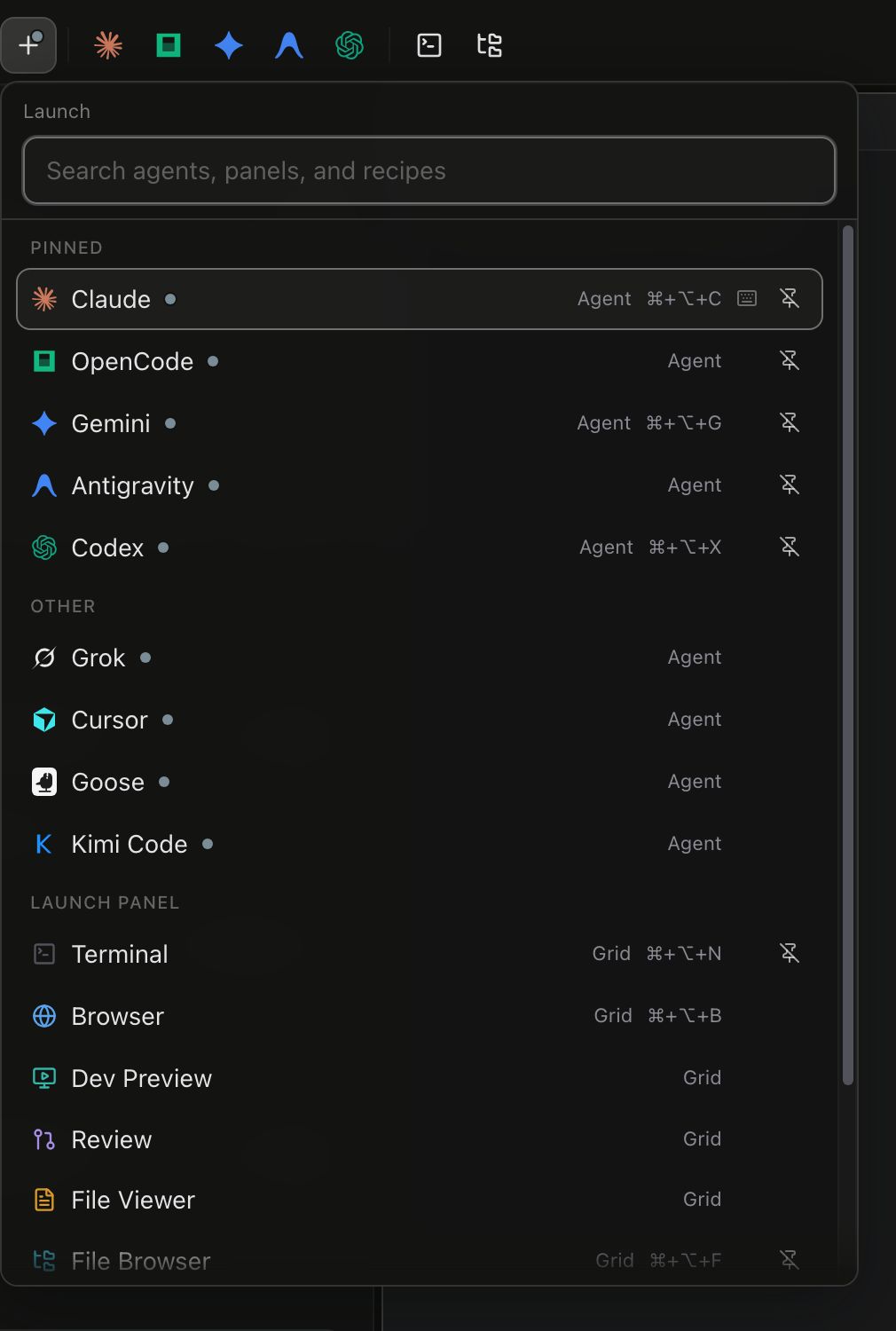Image resolution: width=896 pixels, height=1331 pixels.
Task: Click the ⌘+⌥+X shortcut on Codex row
Action: (x=685, y=547)
